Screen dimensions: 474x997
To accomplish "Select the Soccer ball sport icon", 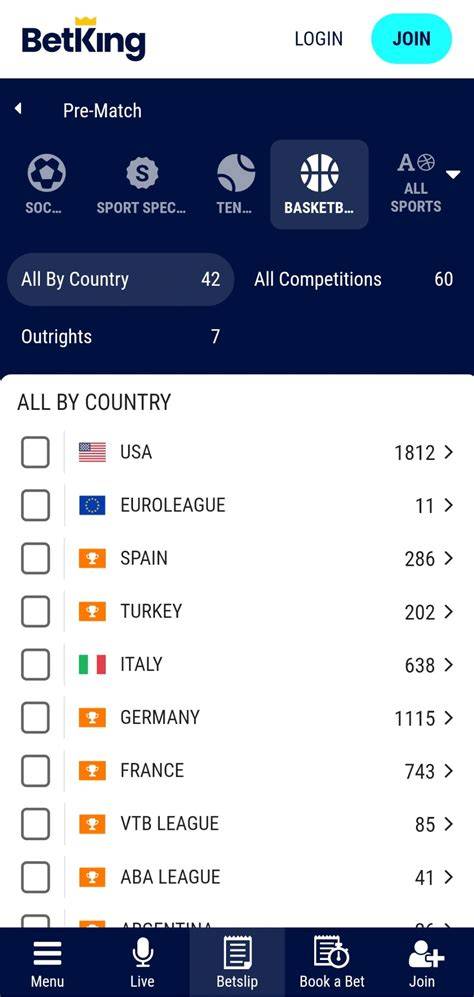I will tap(46, 174).
